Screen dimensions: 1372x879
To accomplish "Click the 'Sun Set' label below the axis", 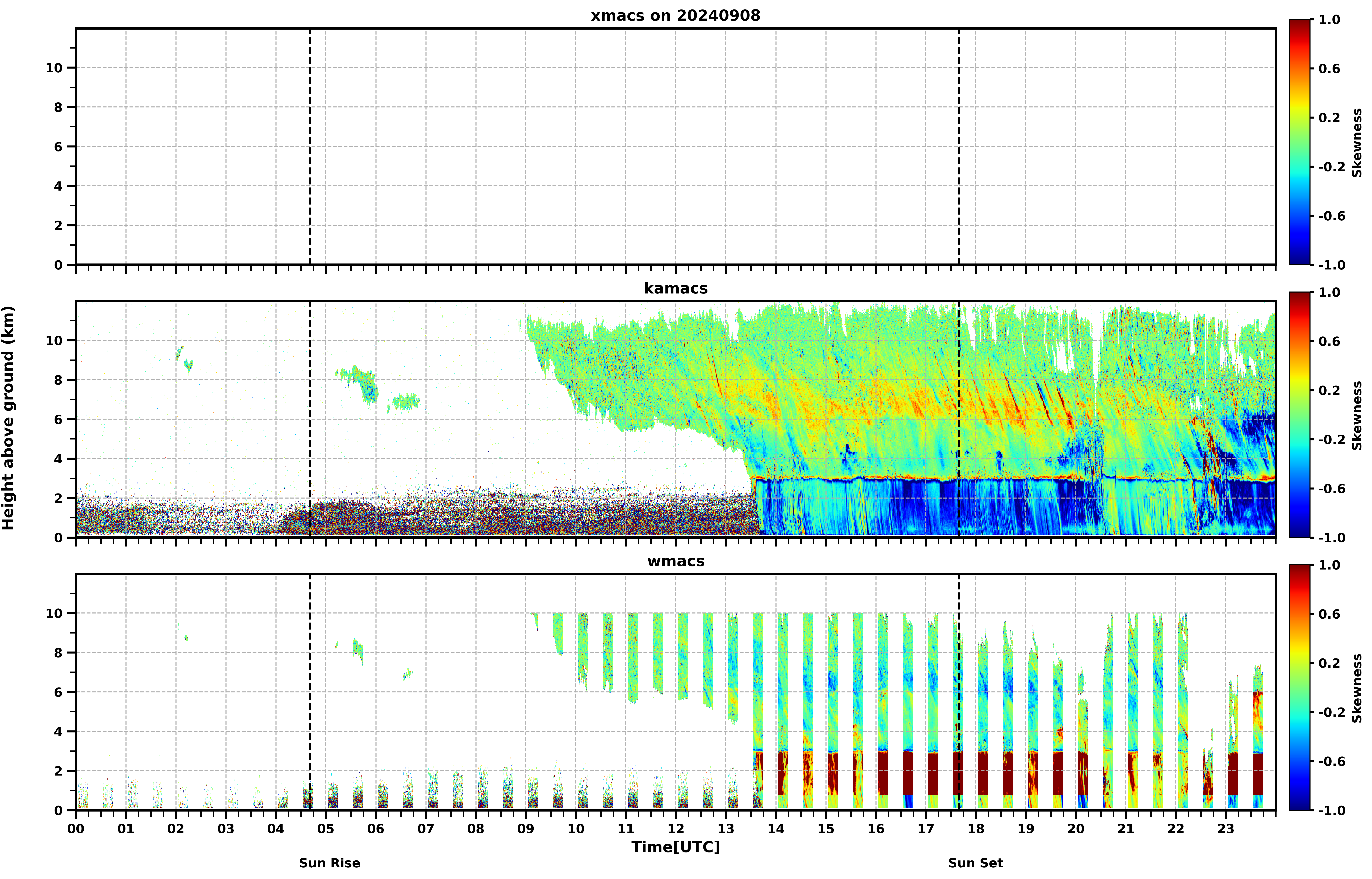I will point(975,863).
